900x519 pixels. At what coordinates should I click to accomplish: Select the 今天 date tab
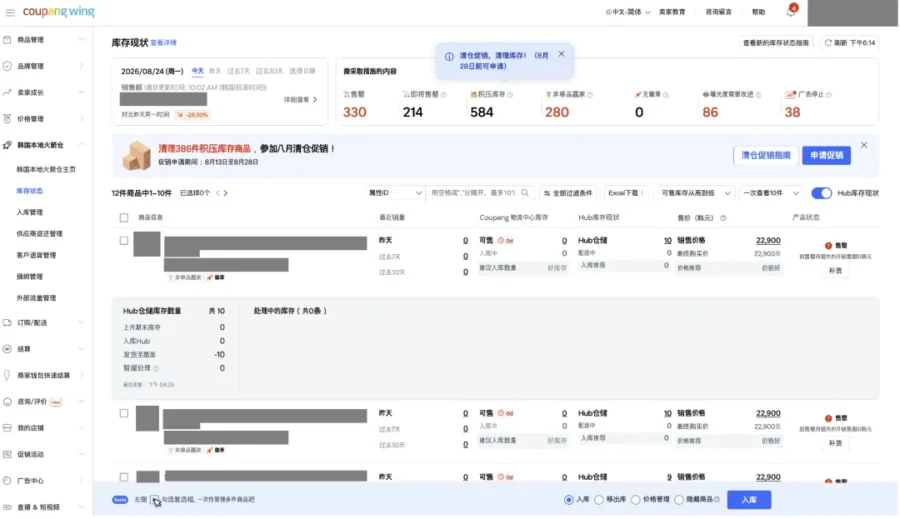click(197, 71)
